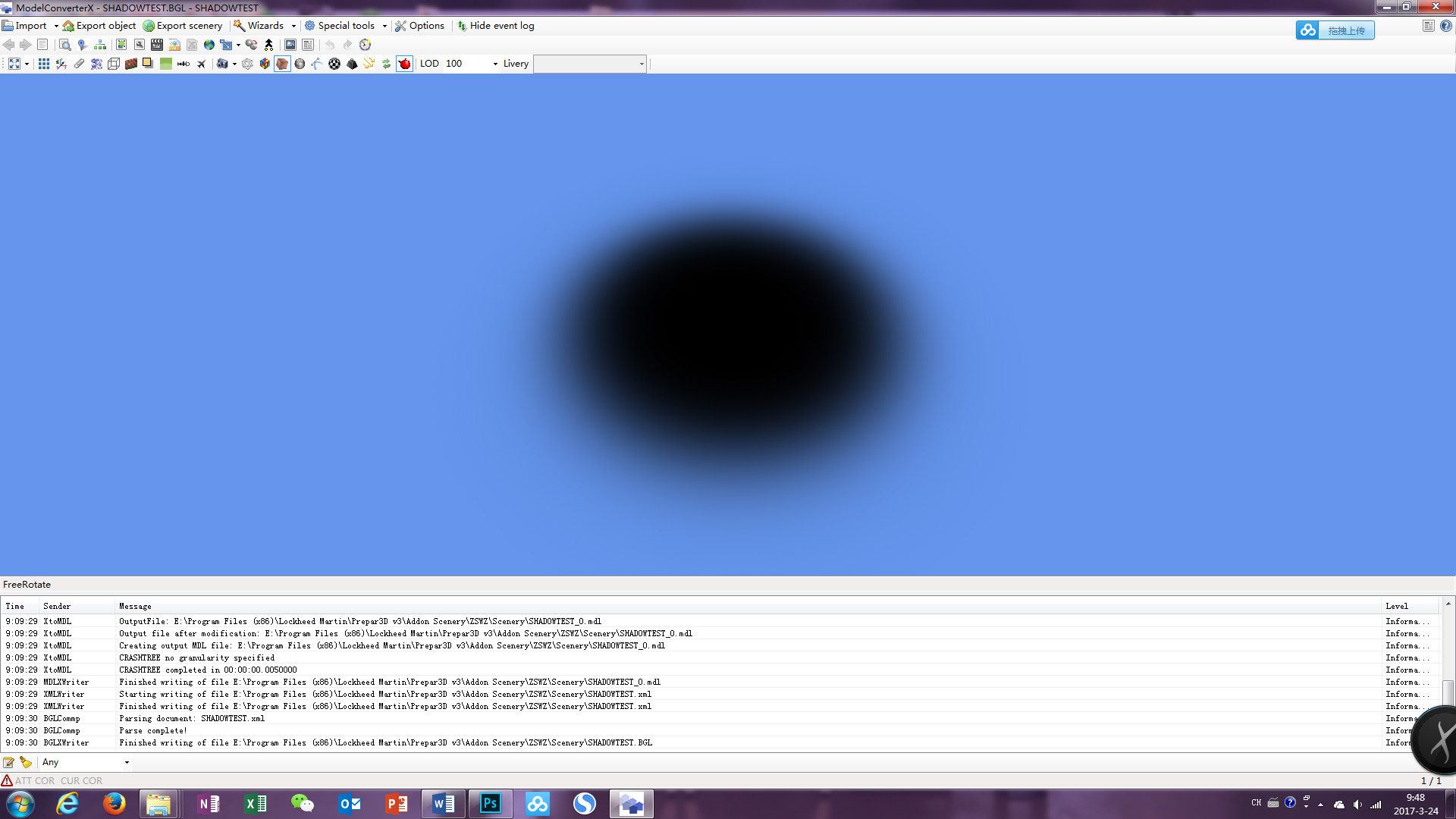This screenshot has width=1456, height=819.
Task: Click Export scenery button
Action: click(183, 26)
